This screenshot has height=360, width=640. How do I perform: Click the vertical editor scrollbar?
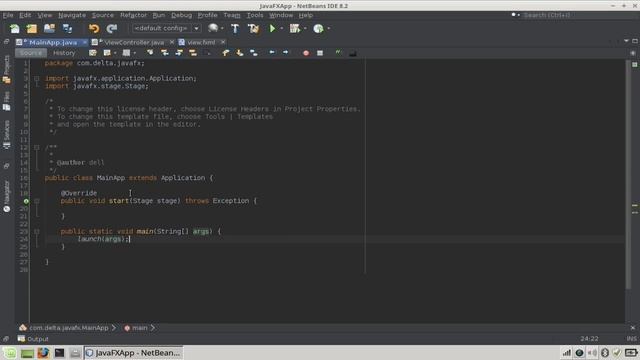tap(628, 175)
